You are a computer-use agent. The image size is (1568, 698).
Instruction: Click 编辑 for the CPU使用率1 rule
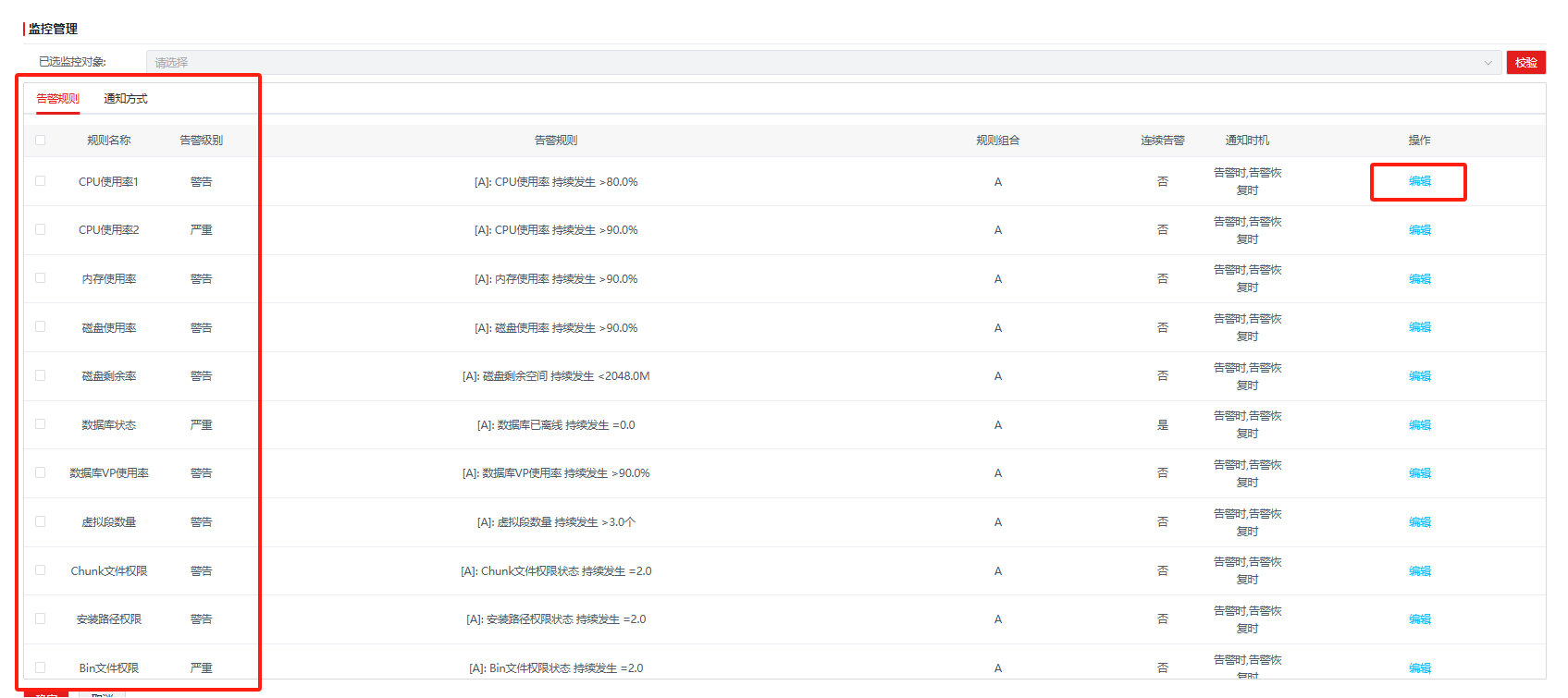pyautogui.click(x=1419, y=181)
